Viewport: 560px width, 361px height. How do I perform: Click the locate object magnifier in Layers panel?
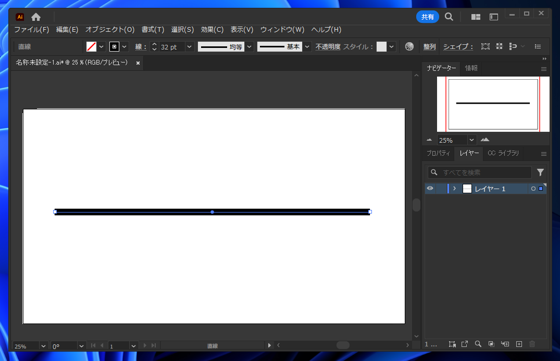478,344
